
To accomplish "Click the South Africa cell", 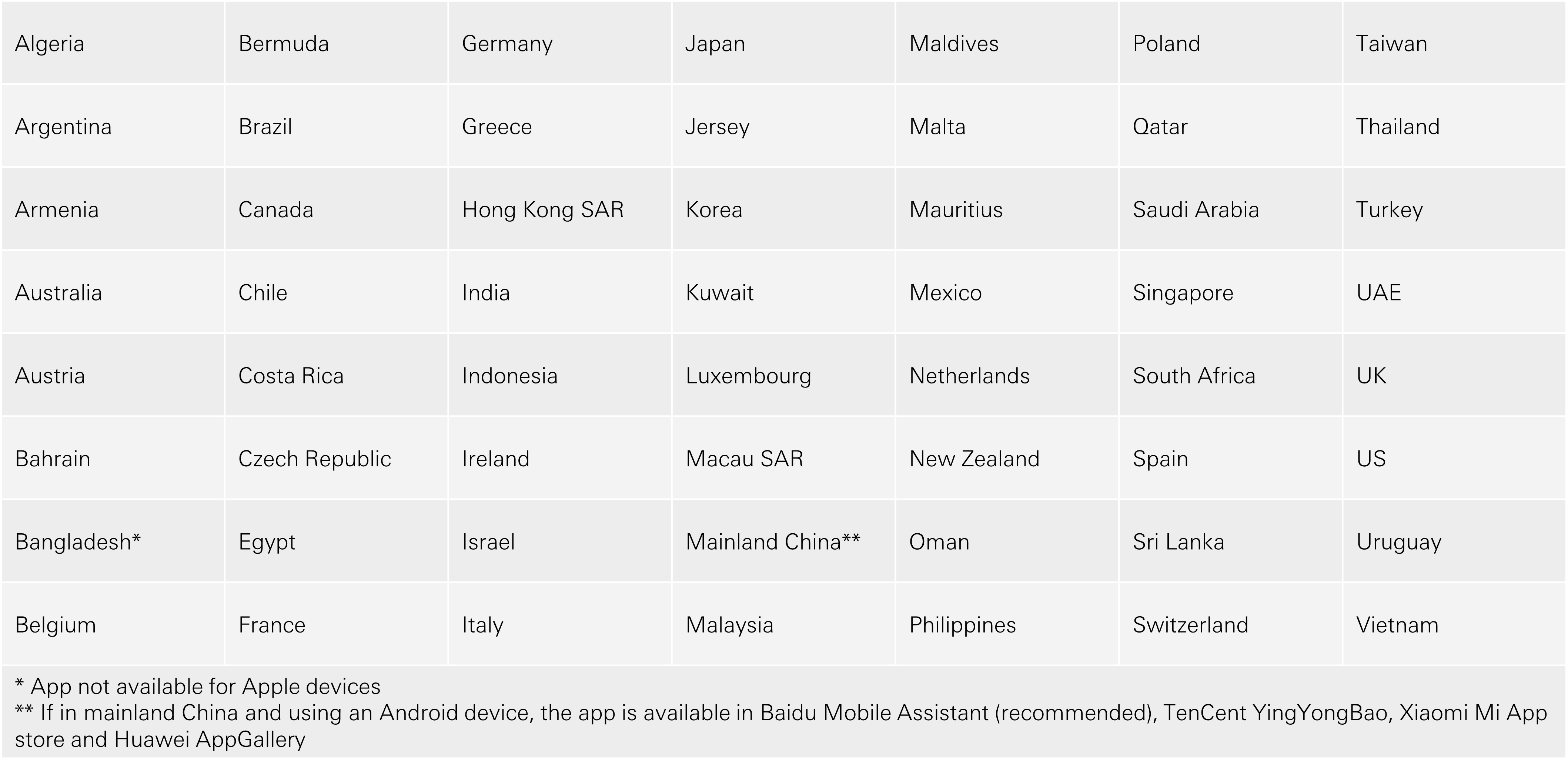I will [x=1230, y=375].
